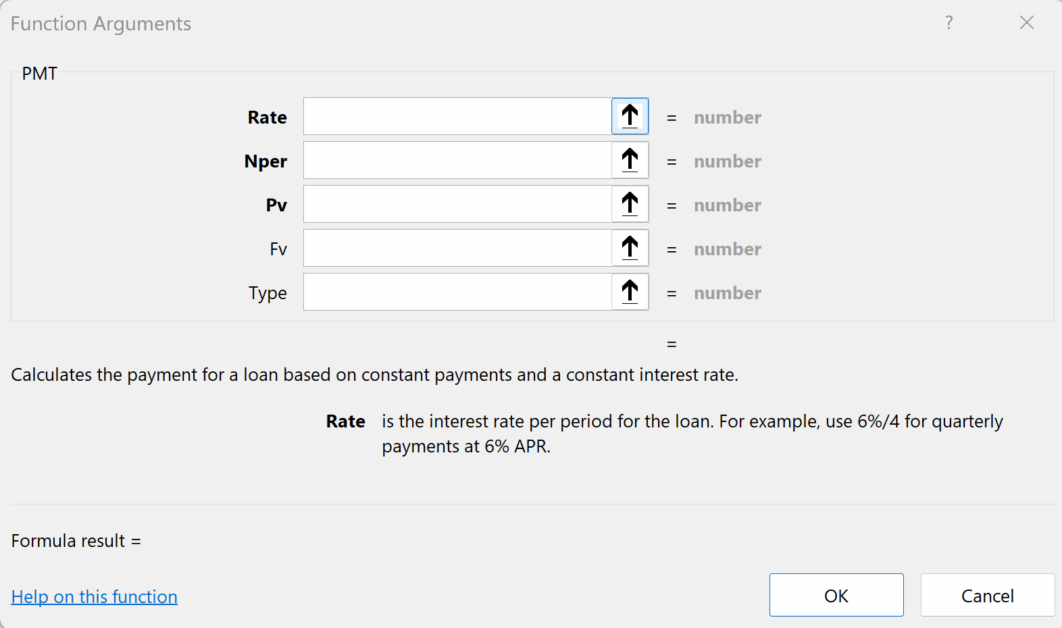Collapse the dialog using the Fv arrow
The image size is (1062, 628).
[630, 249]
